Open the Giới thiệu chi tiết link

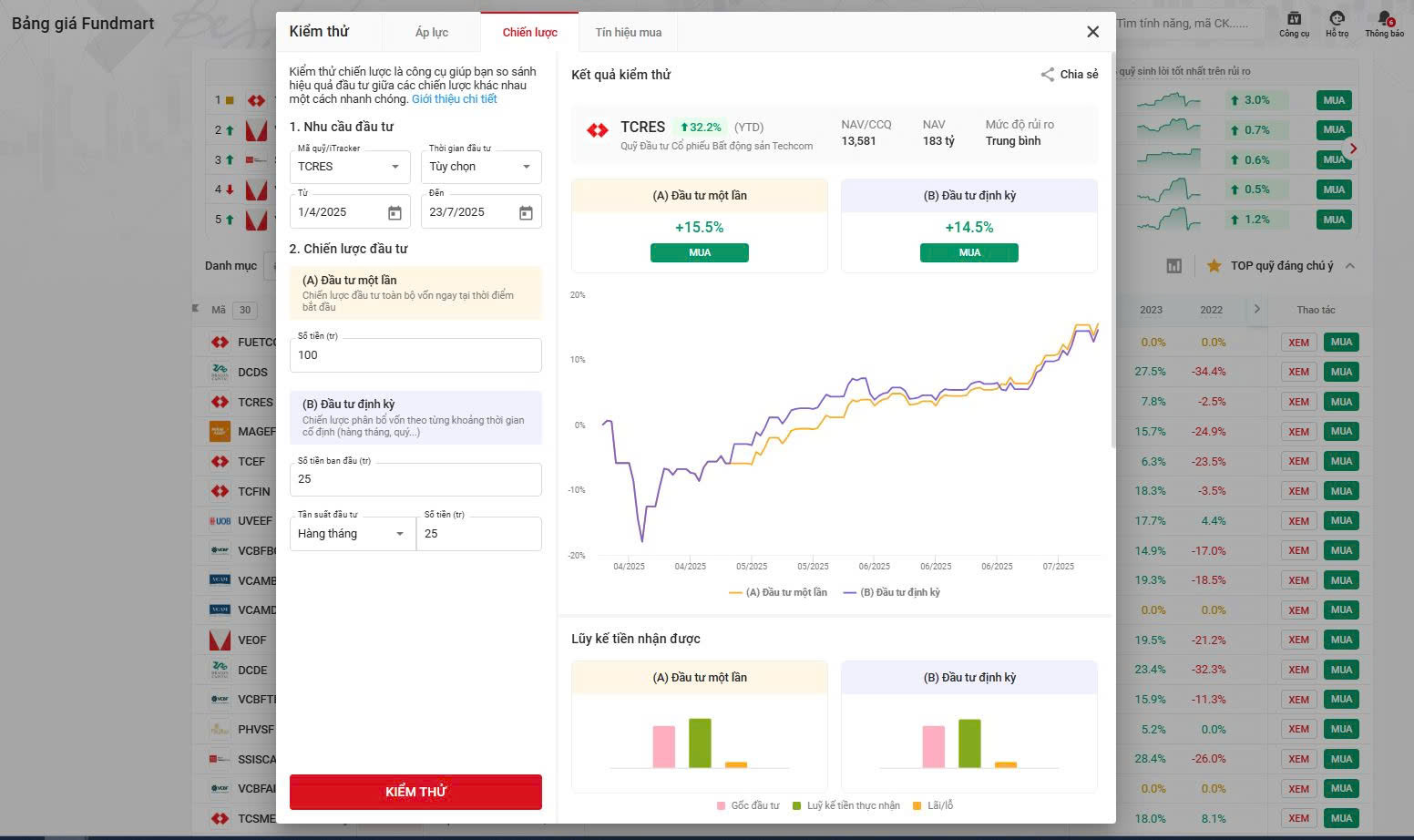[x=454, y=99]
